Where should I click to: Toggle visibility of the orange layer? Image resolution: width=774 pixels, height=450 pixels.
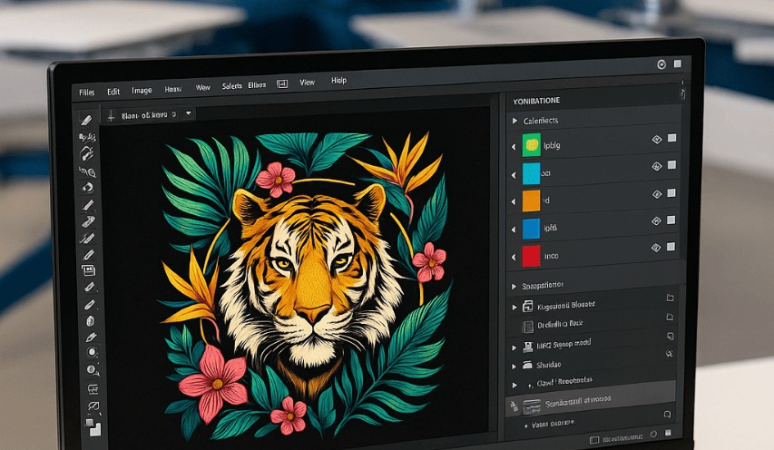(x=657, y=194)
